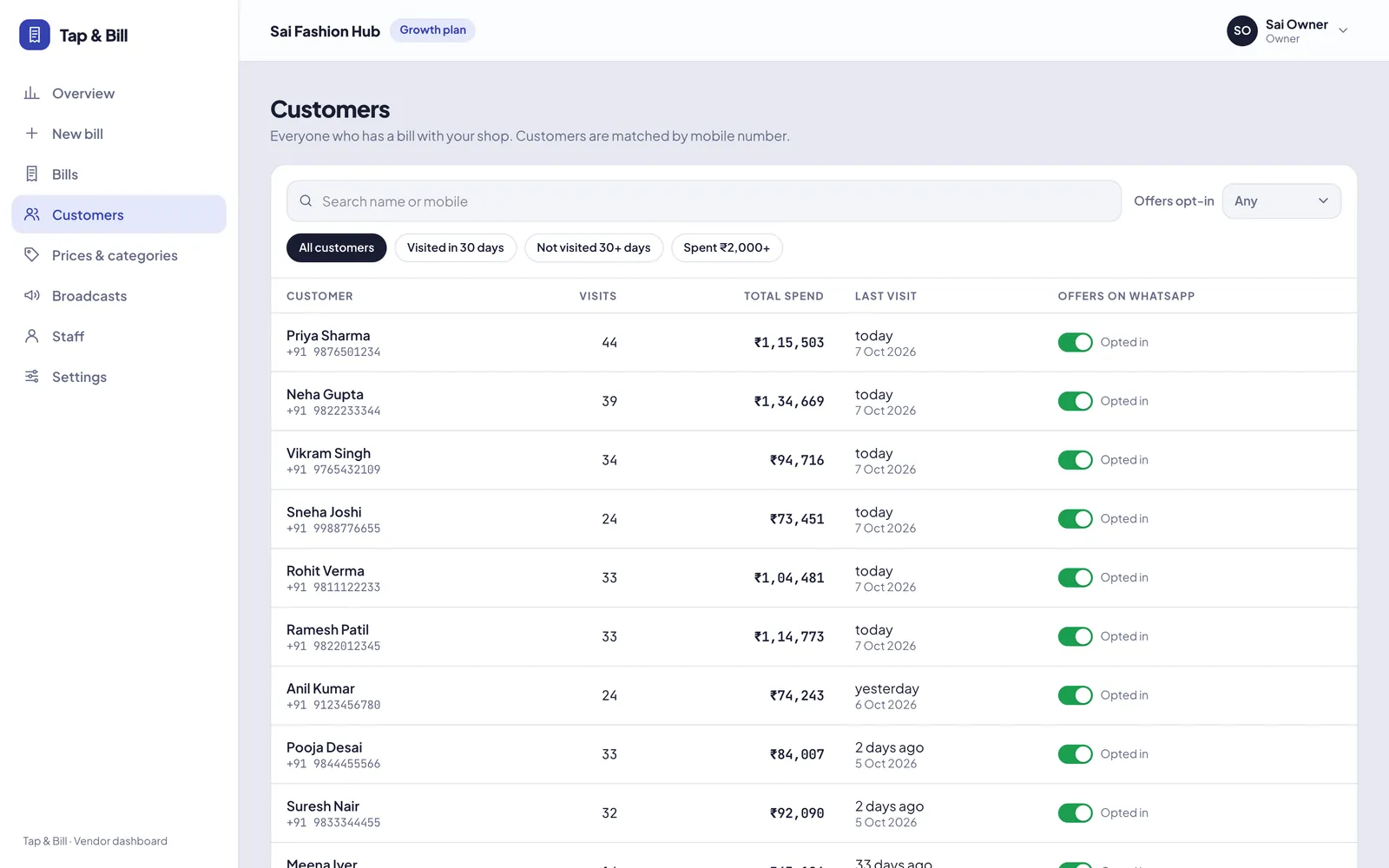Click the SO avatar circle

[x=1242, y=30]
